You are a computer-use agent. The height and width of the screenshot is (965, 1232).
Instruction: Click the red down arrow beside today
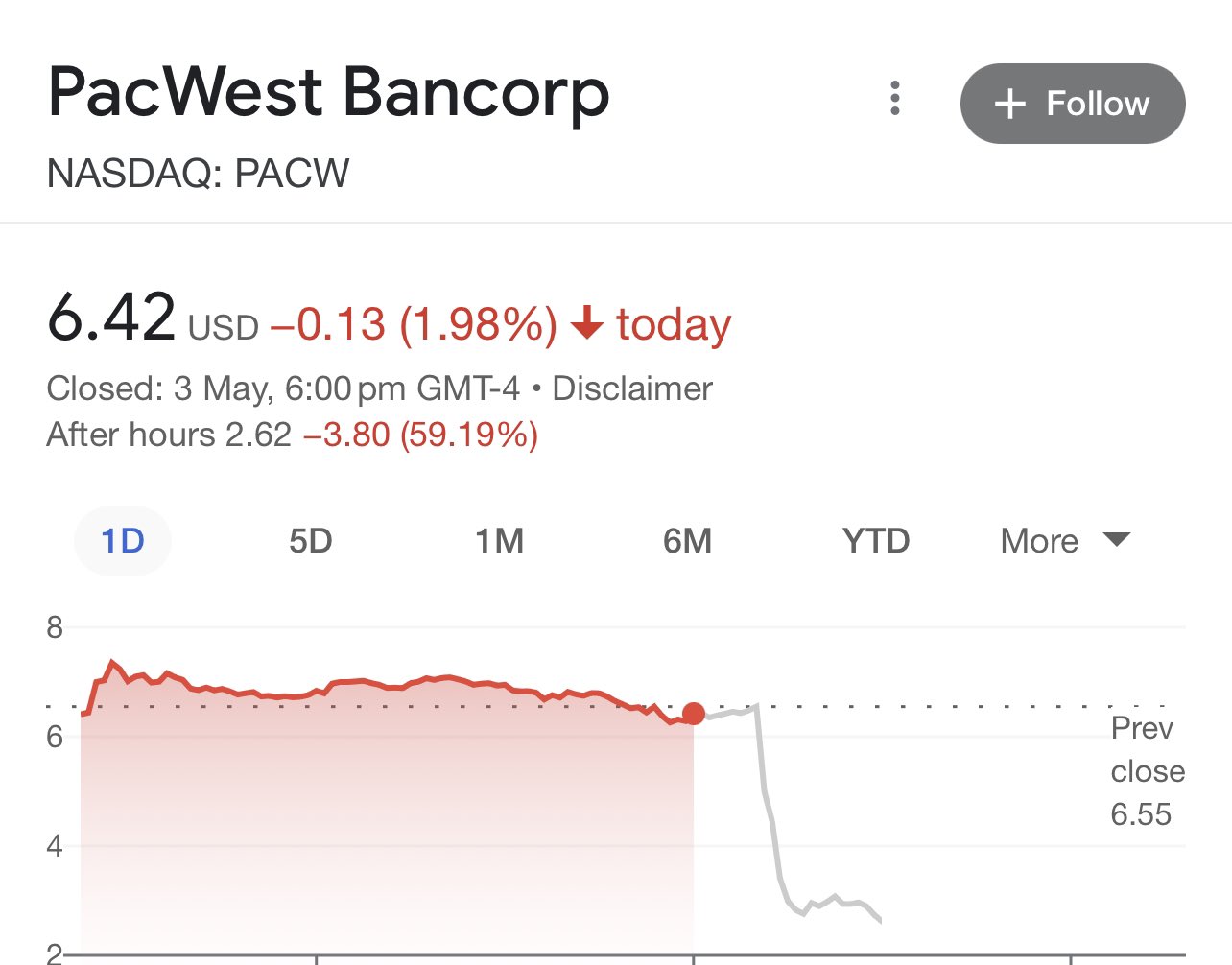tap(586, 324)
